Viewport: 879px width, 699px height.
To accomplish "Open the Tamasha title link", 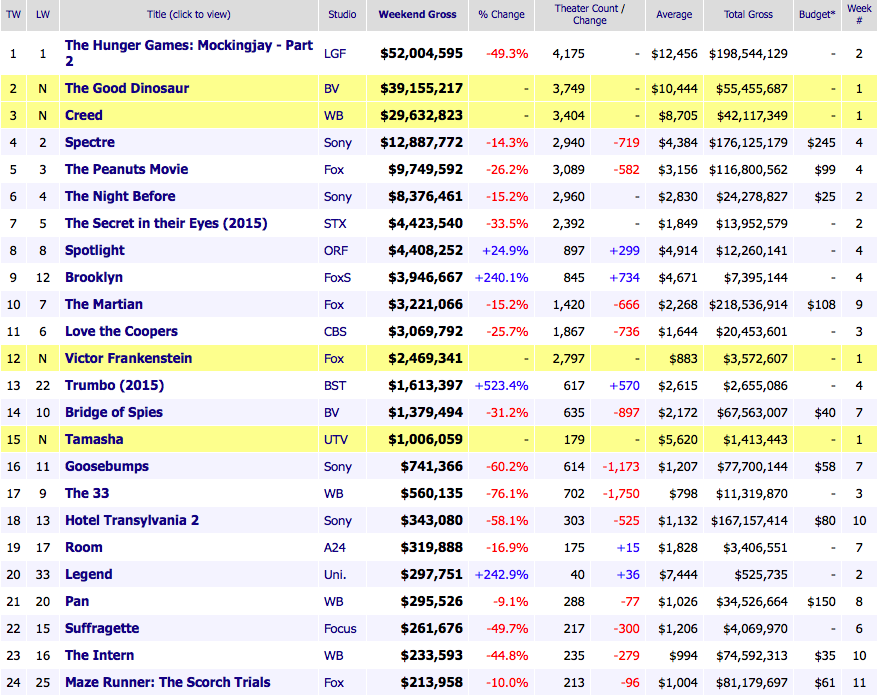I will coord(94,439).
